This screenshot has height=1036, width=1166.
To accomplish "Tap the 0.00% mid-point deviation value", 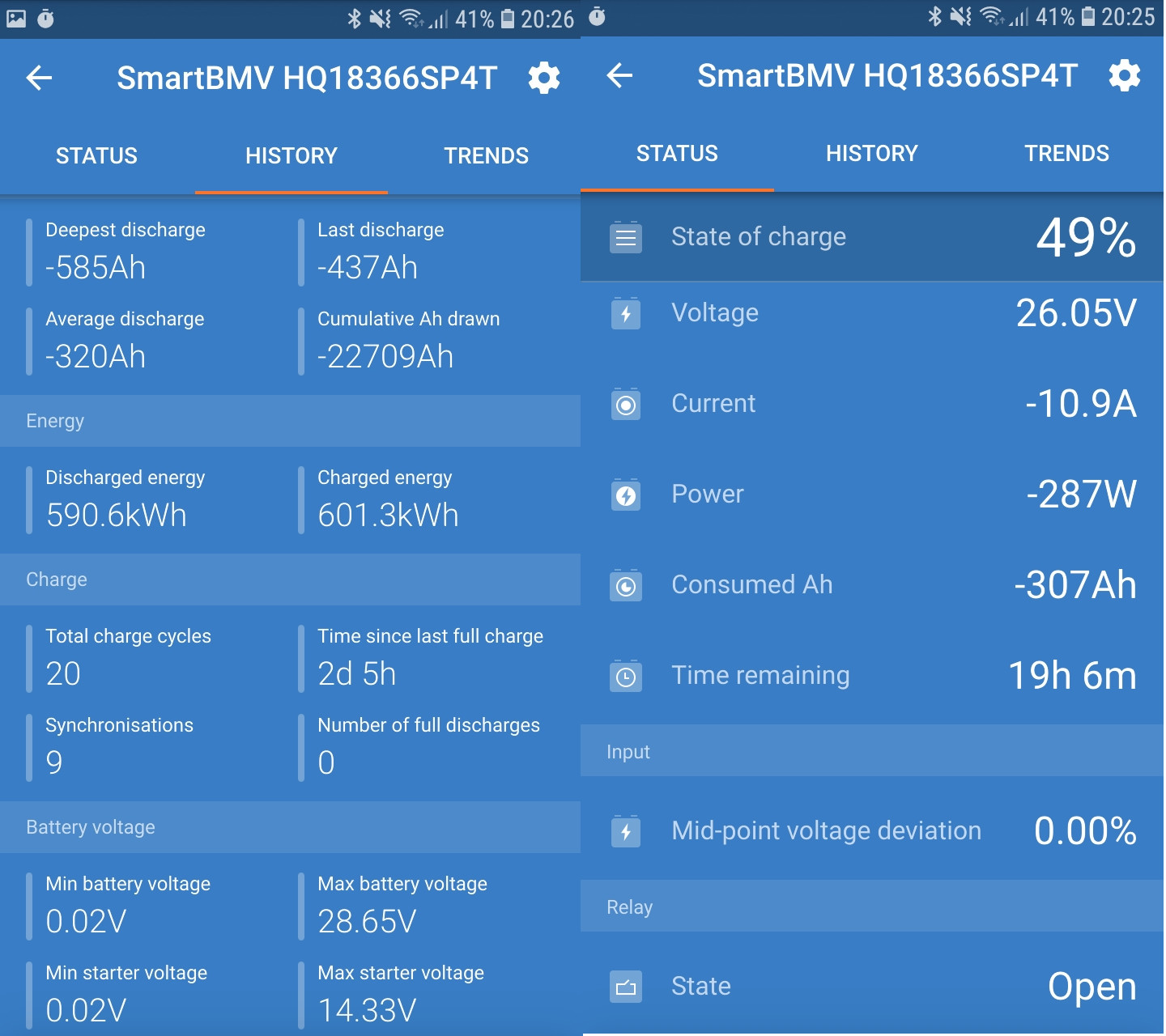I will coord(1085,831).
